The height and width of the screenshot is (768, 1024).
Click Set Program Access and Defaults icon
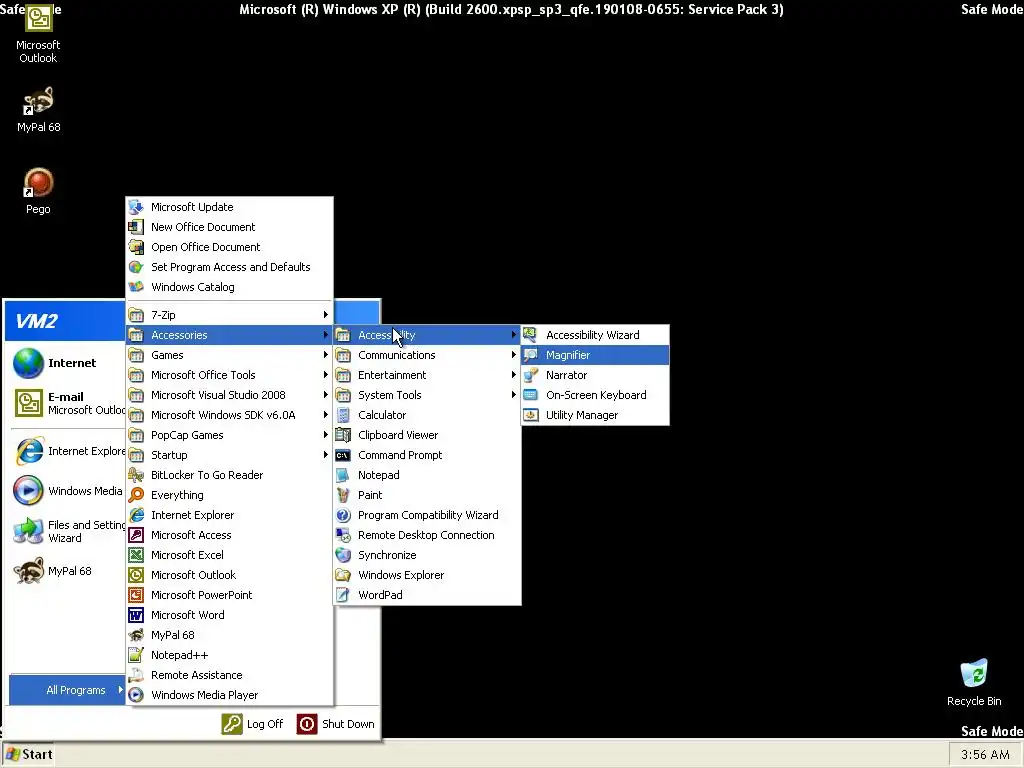tap(136, 267)
